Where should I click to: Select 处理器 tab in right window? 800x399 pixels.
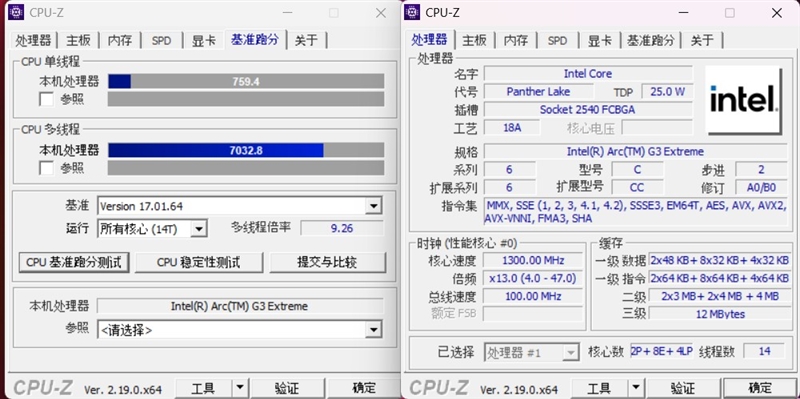(430, 39)
